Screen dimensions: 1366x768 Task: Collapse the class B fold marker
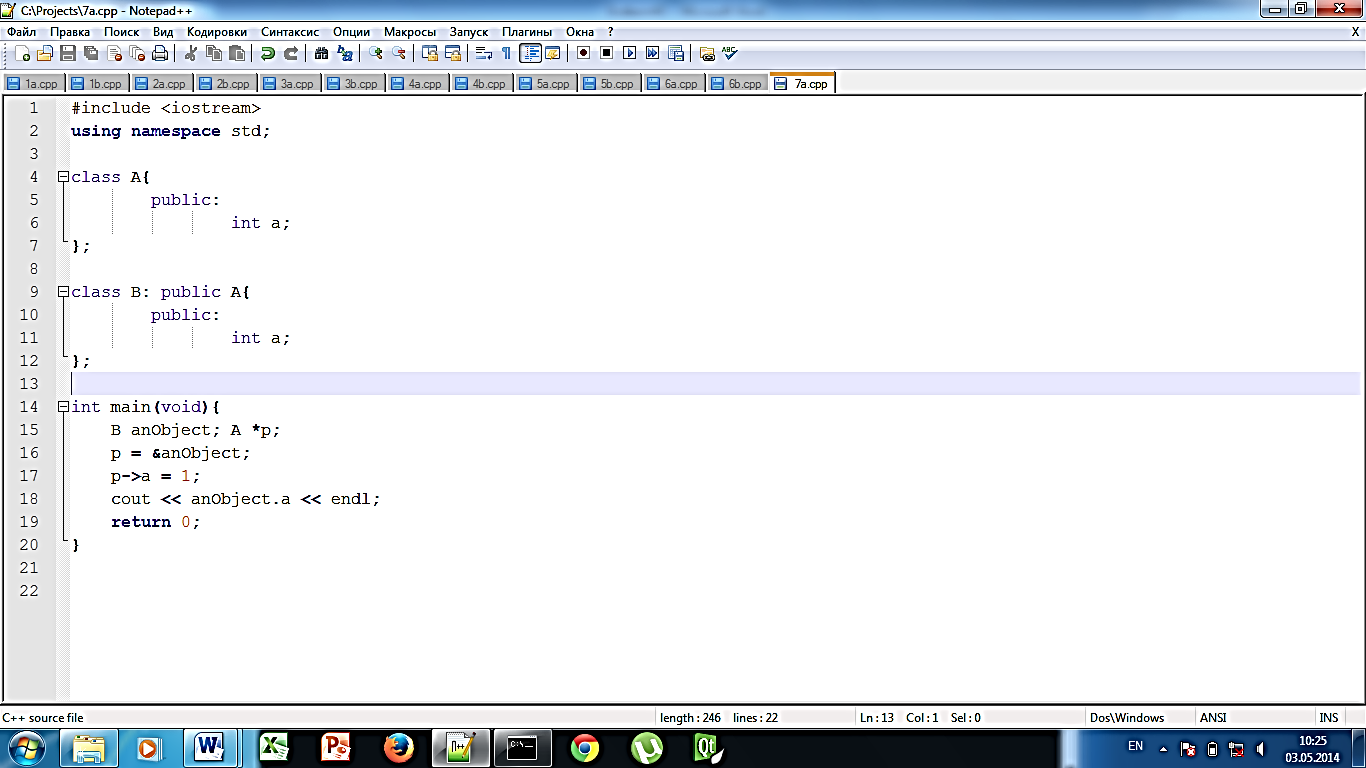(x=63, y=292)
